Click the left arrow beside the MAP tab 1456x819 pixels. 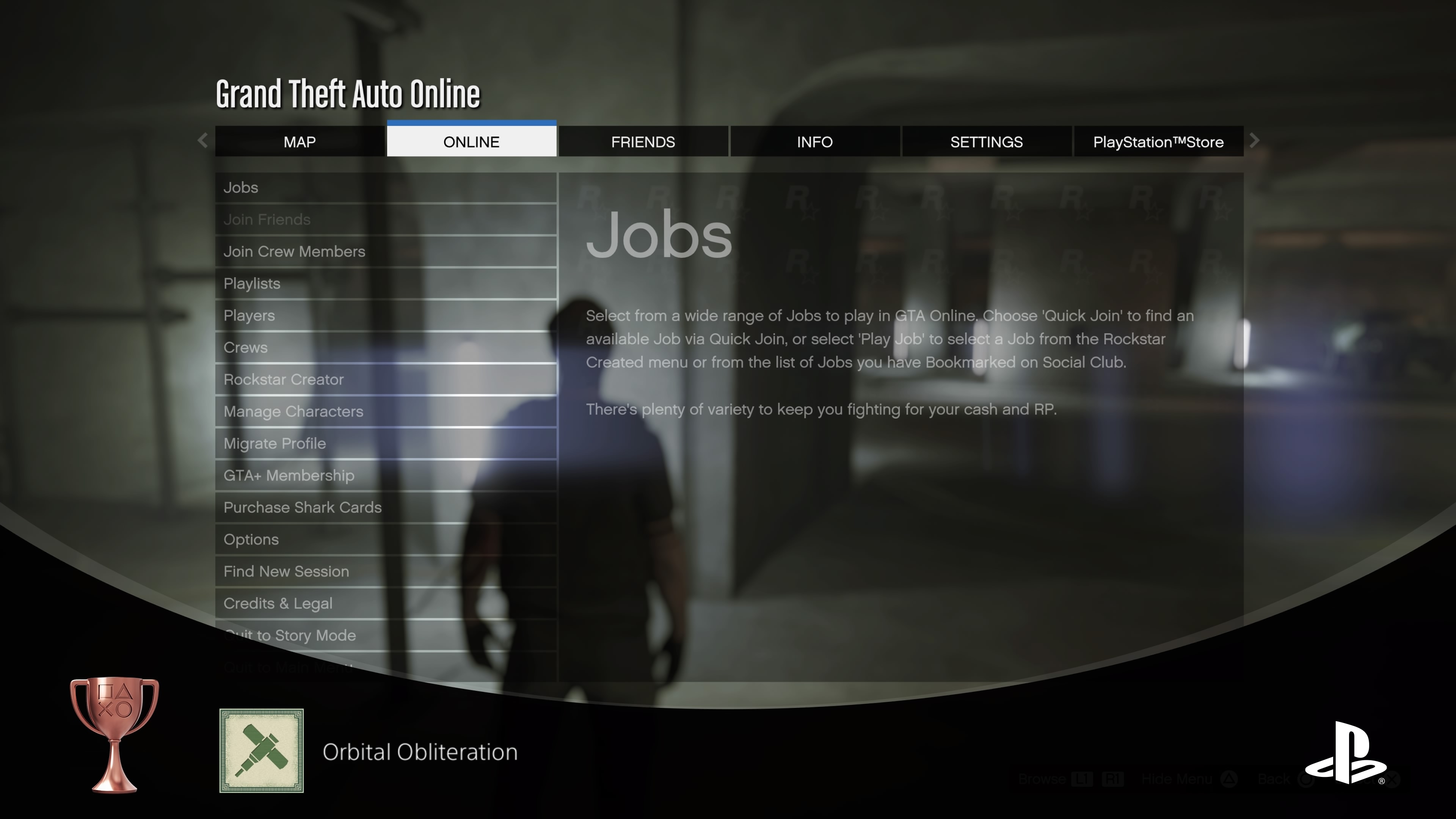tap(203, 140)
